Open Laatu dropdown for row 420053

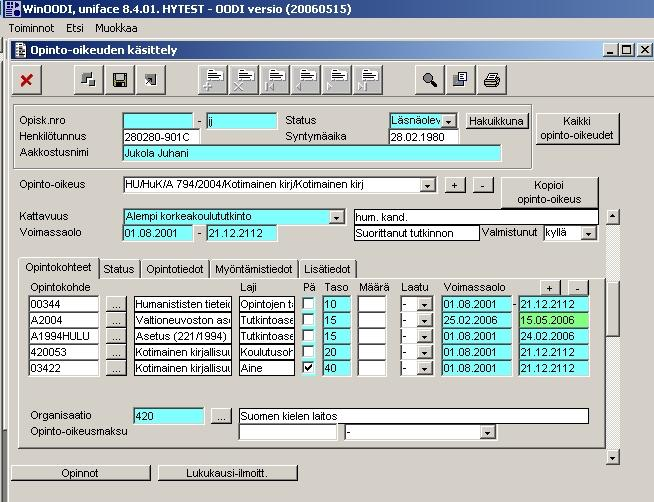pyautogui.click(x=424, y=352)
